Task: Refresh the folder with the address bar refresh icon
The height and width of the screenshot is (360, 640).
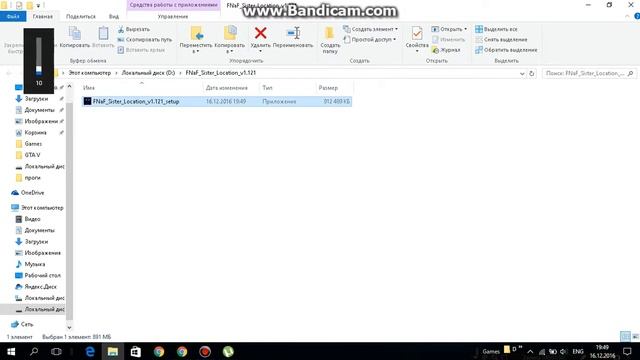Action: 531,73
